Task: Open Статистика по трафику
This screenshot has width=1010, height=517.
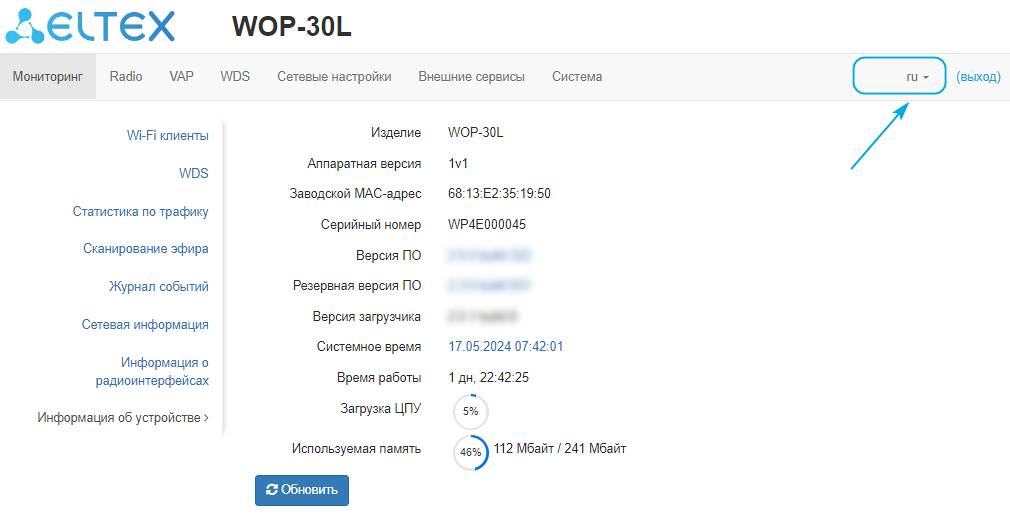Action: click(x=140, y=211)
